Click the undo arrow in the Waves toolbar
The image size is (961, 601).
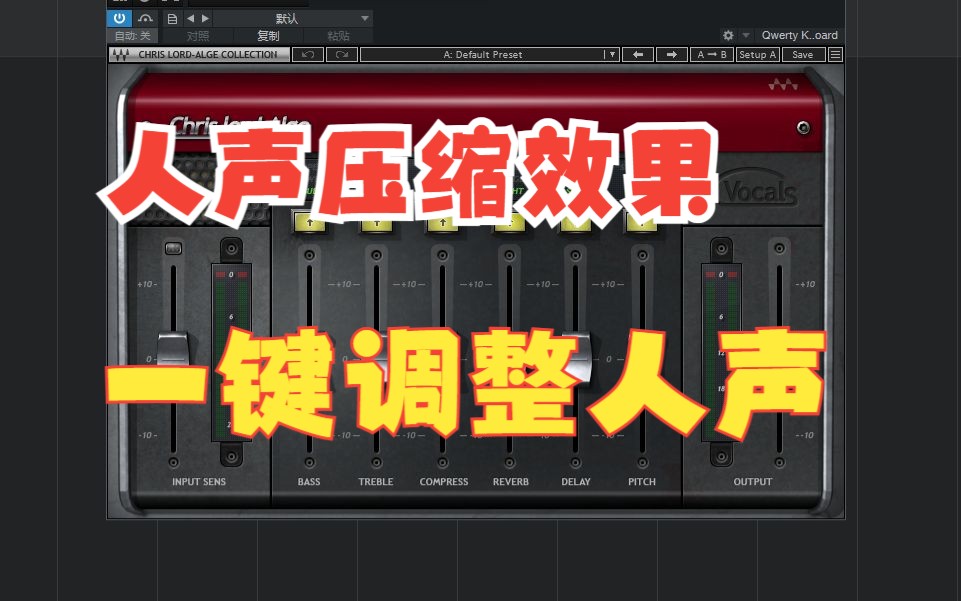pyautogui.click(x=307, y=54)
